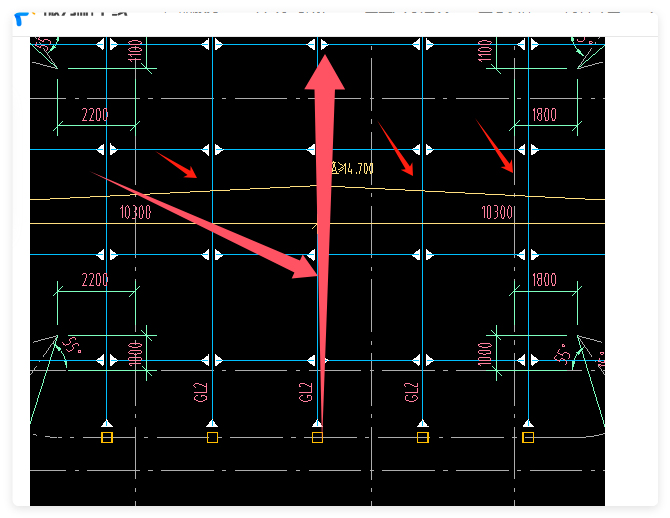Screen dimensions: 670x518
Task: Select the leftmost GL2 beam label
Action: pos(200,392)
